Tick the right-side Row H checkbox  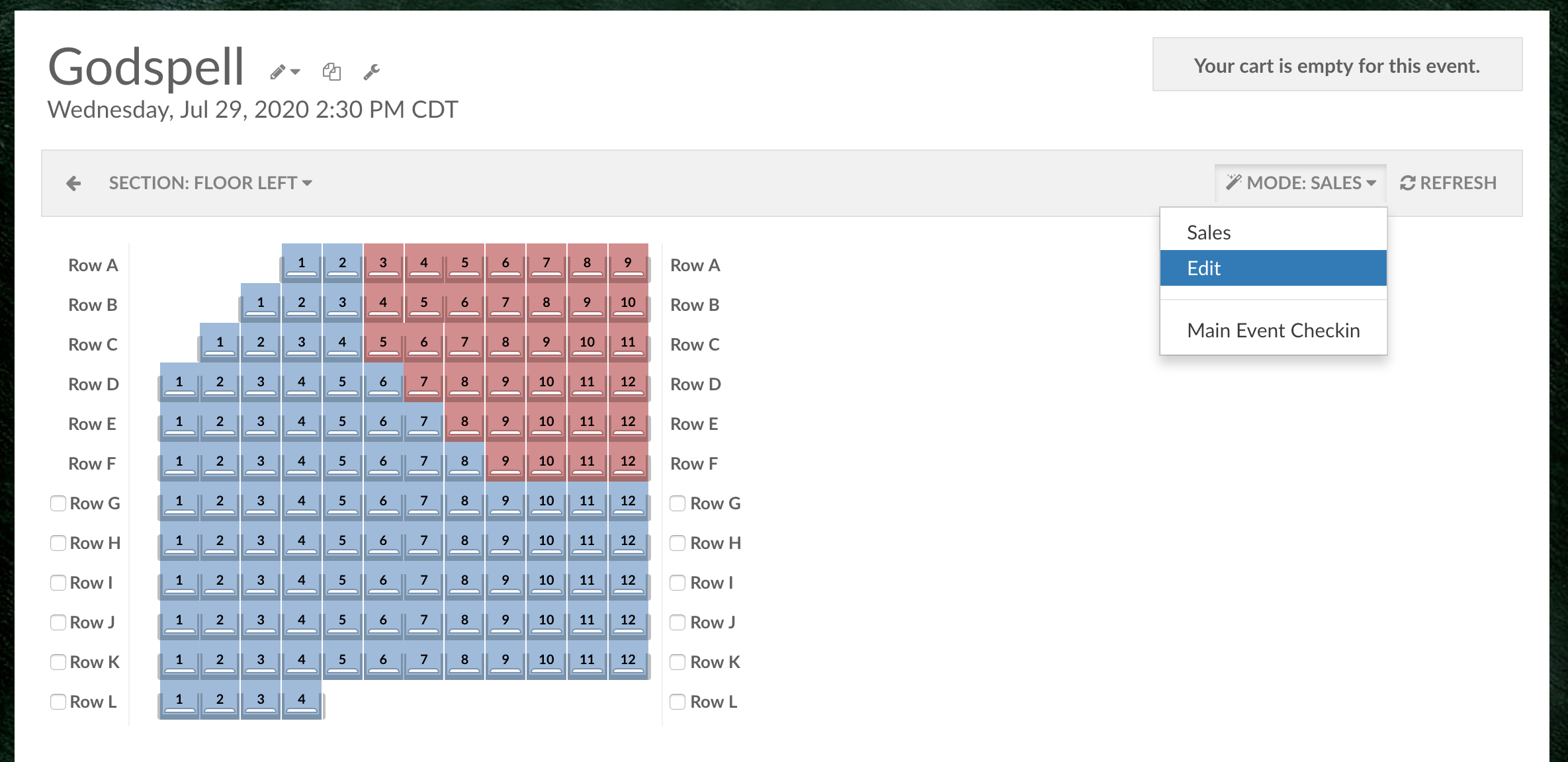pos(677,543)
